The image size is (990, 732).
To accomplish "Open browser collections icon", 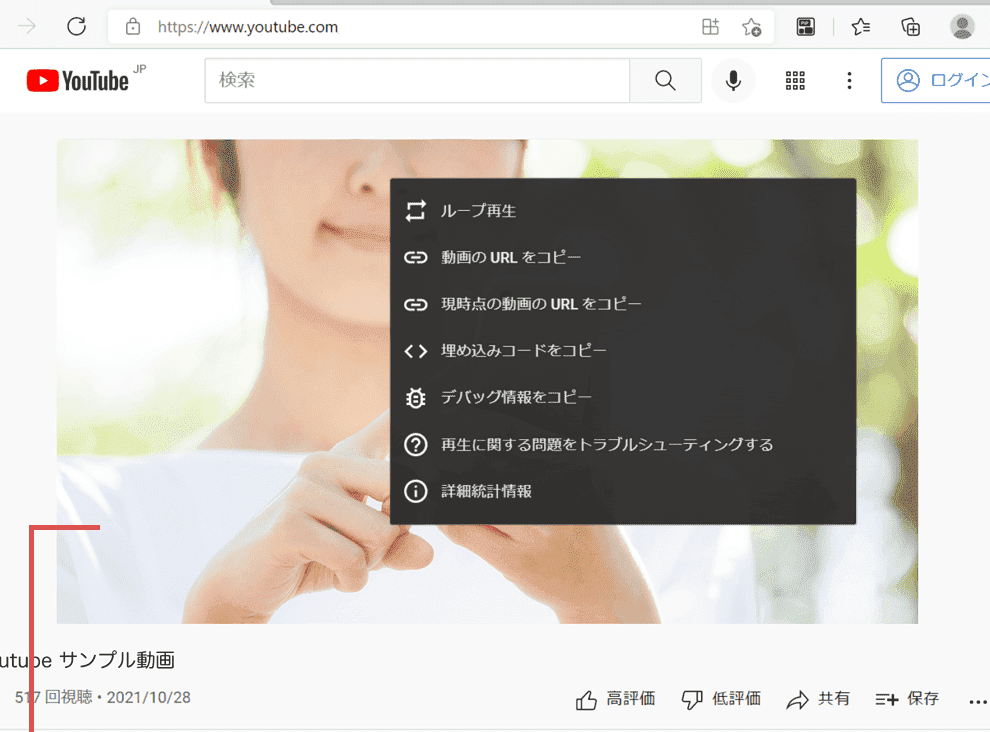I will [910, 27].
